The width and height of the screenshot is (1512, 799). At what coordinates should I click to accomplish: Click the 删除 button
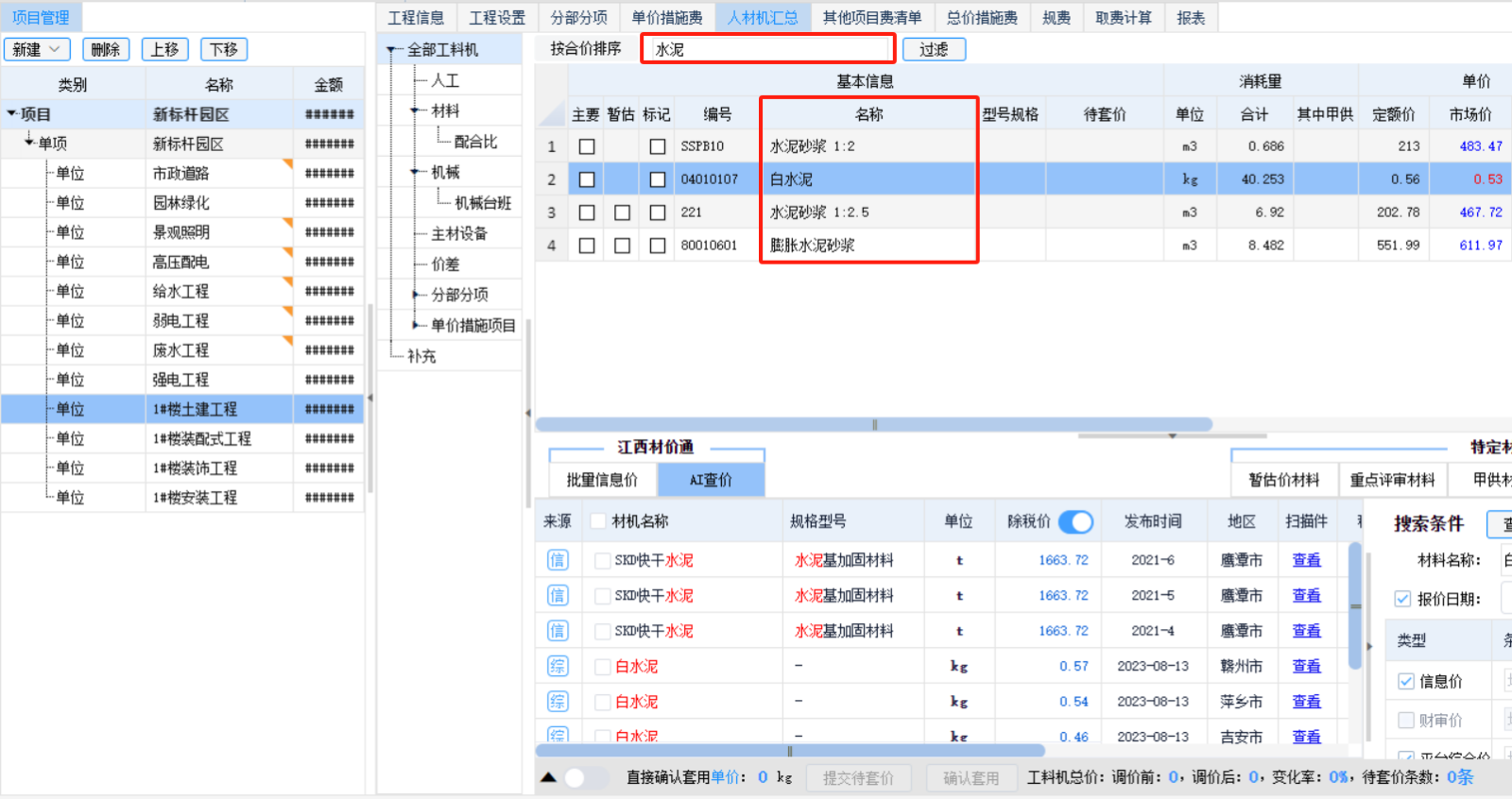click(106, 49)
